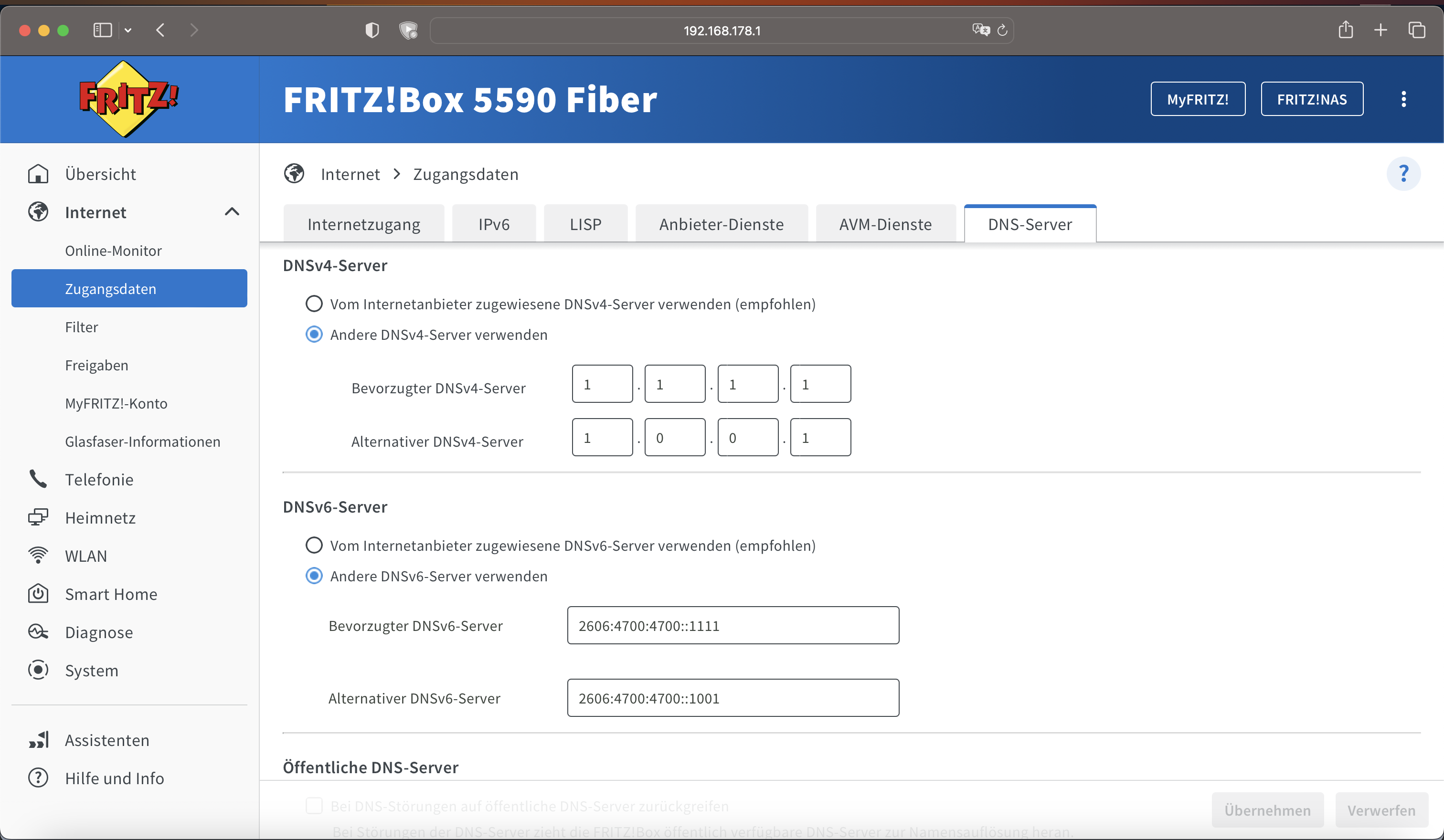Screen dimensions: 1444x840
Task: Open the help question mark icon
Action: pyautogui.click(x=1403, y=174)
